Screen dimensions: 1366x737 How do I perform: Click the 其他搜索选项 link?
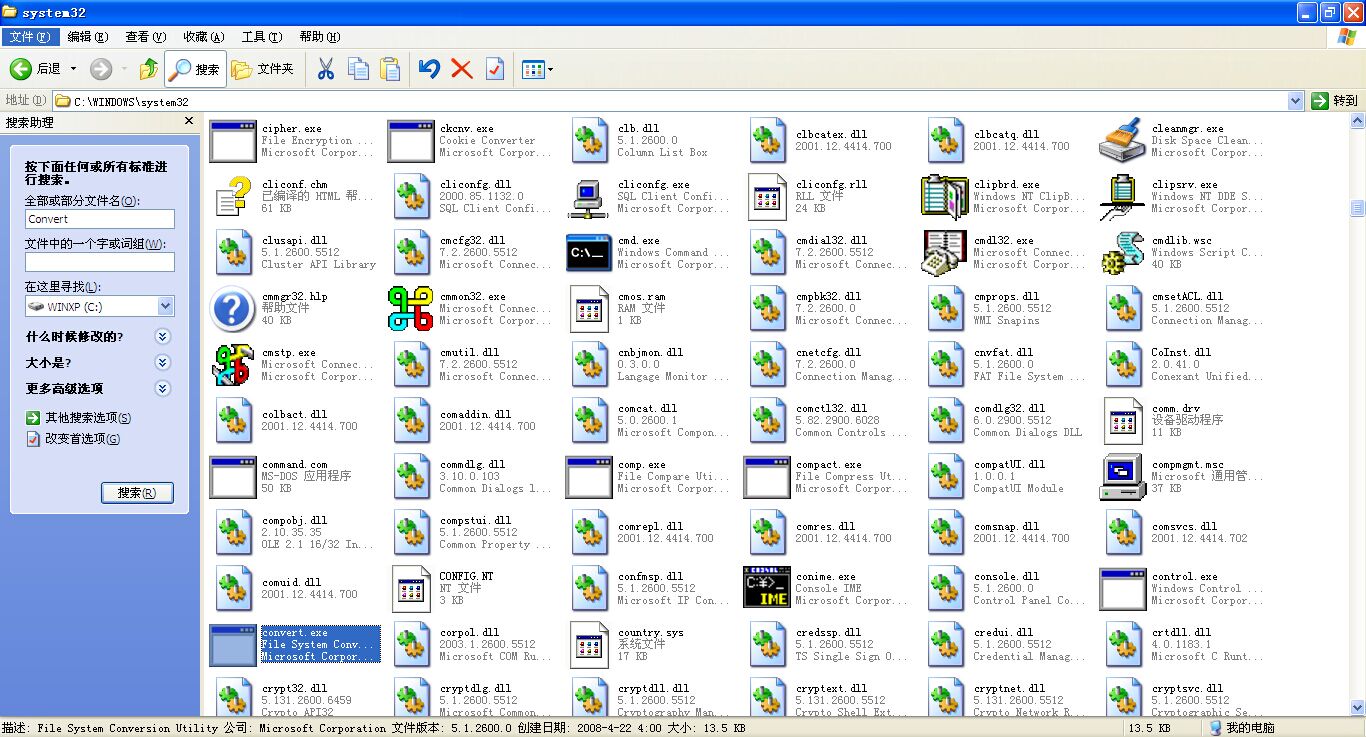point(87,418)
